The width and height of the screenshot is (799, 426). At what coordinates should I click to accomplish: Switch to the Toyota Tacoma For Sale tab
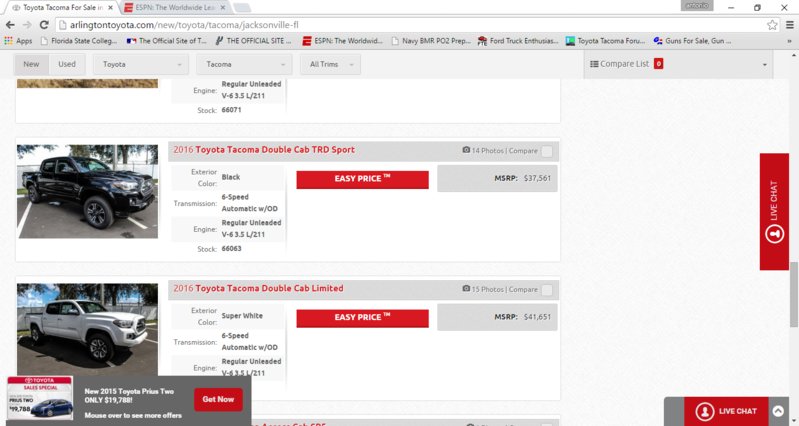pos(61,8)
